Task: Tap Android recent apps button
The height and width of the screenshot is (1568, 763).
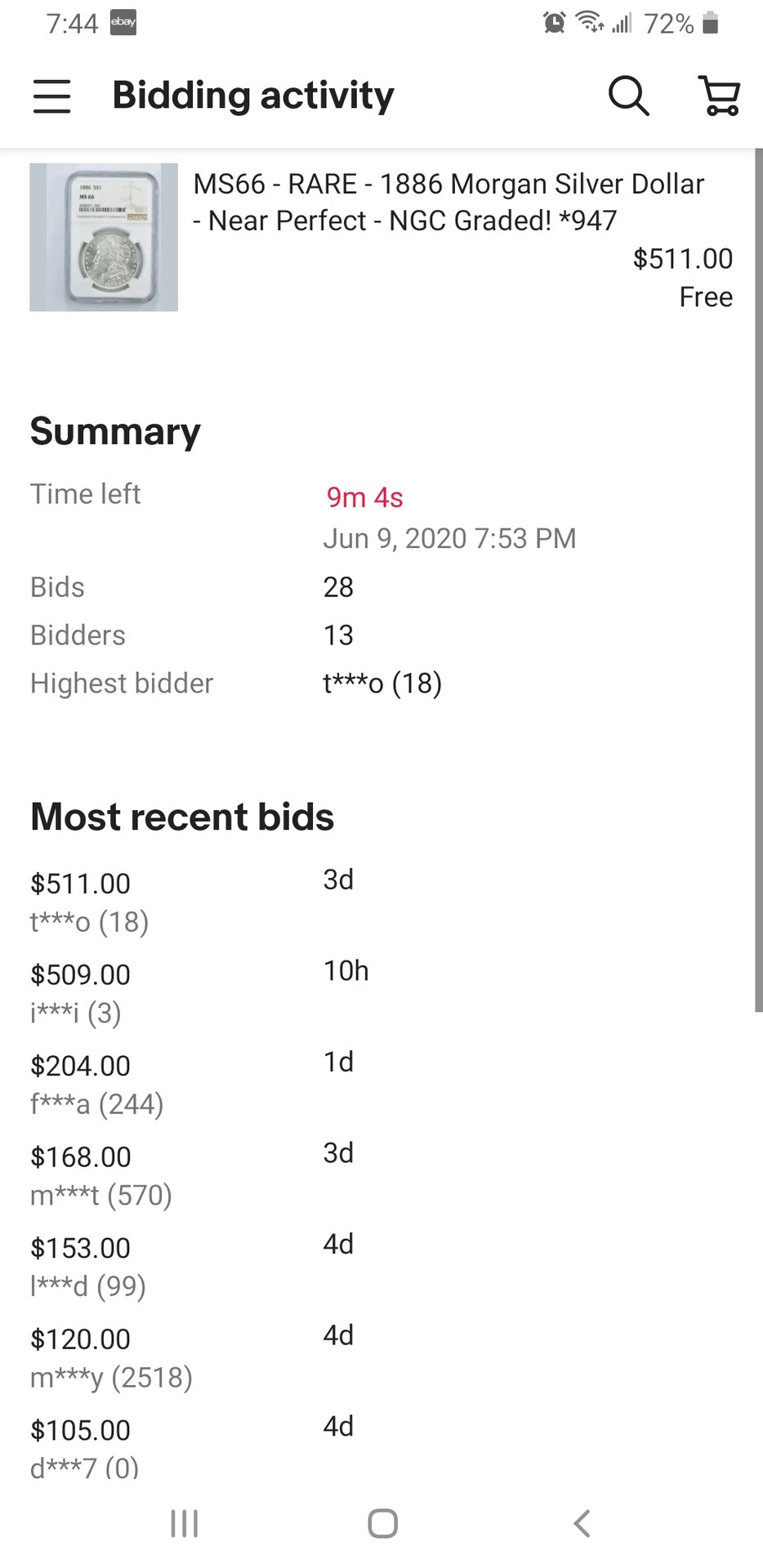Action: click(185, 1523)
